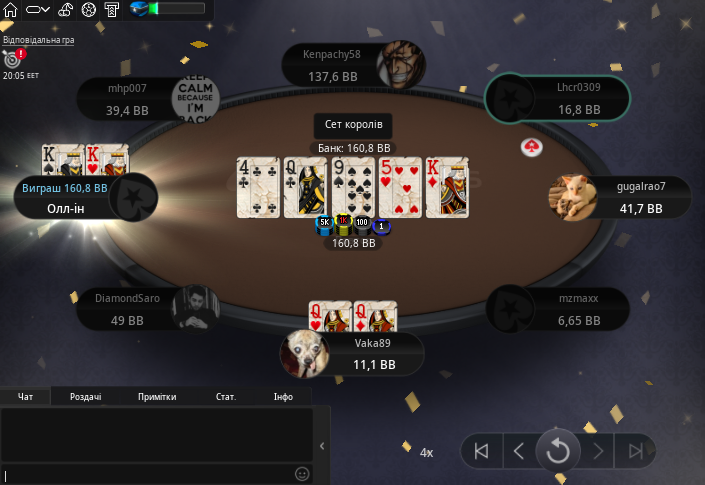Viewport: 705px width, 485px height.
Task: Switch to the Роздачі tab
Action: [x=85, y=397]
